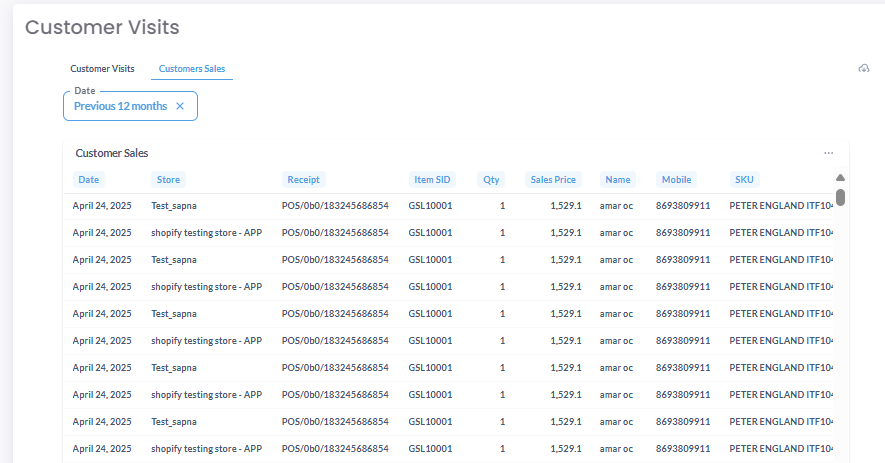This screenshot has height=463, width=885.
Task: Sort by the Store column header
Action: pos(168,180)
